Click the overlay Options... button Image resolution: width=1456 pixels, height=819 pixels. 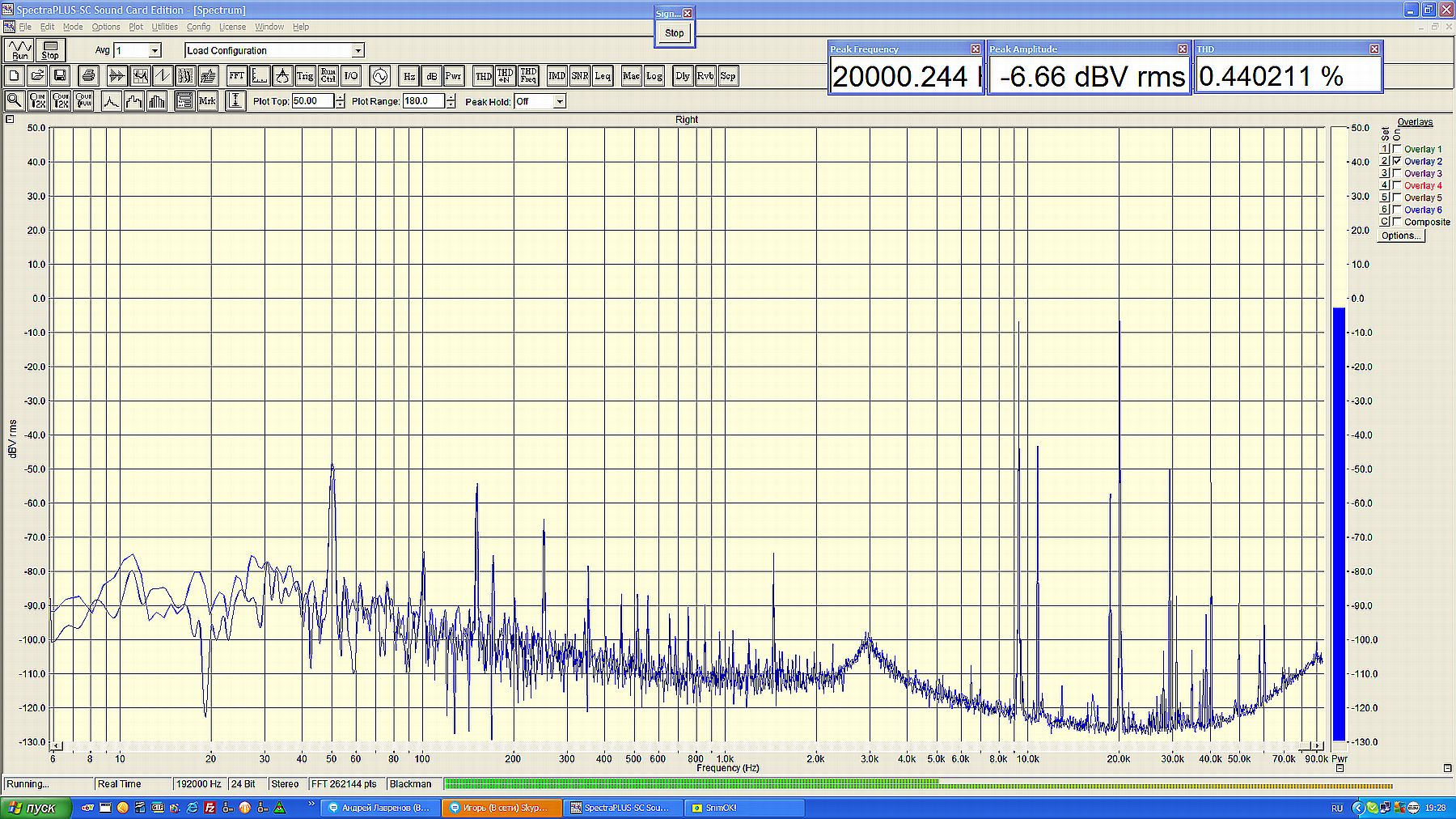pyautogui.click(x=1400, y=236)
